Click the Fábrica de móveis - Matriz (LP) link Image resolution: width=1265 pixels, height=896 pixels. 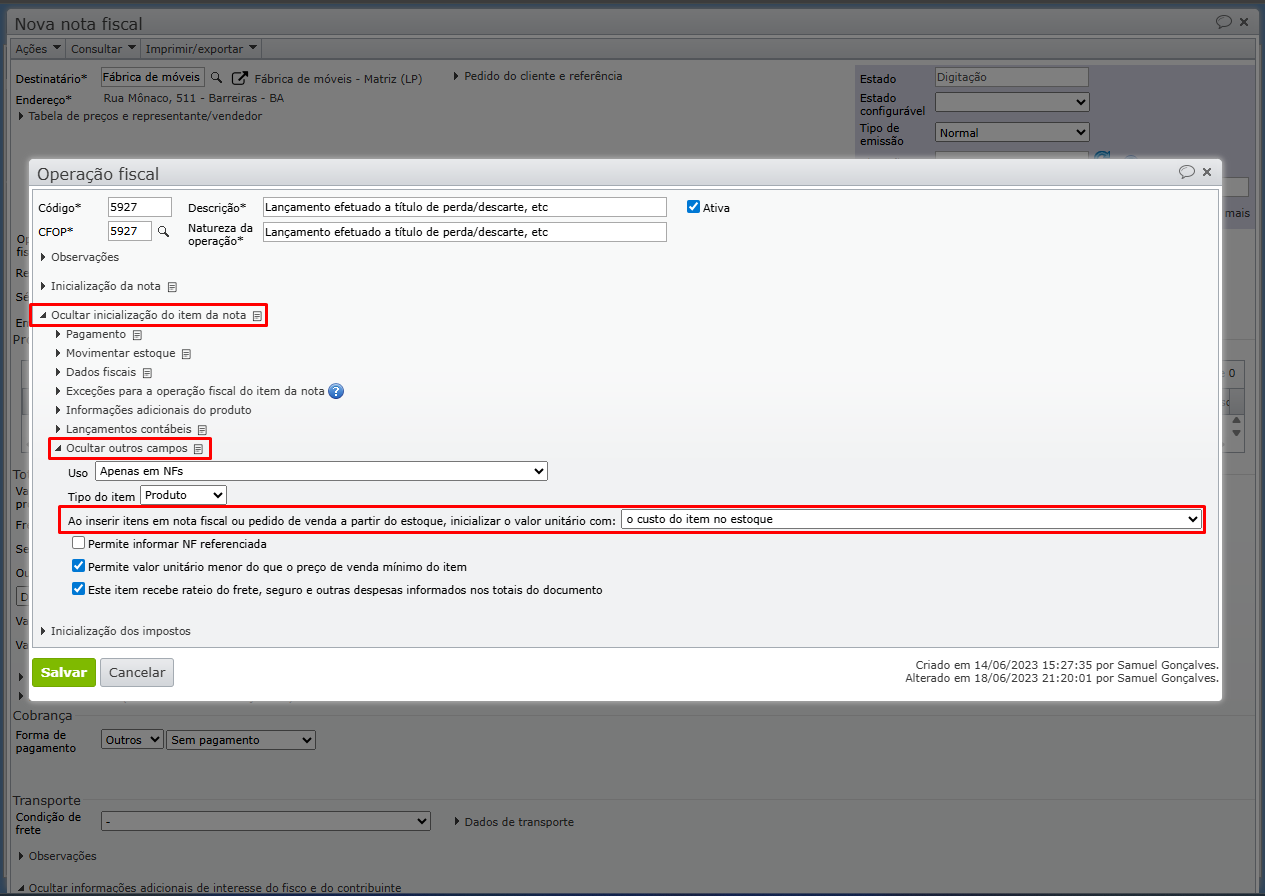coord(339,78)
